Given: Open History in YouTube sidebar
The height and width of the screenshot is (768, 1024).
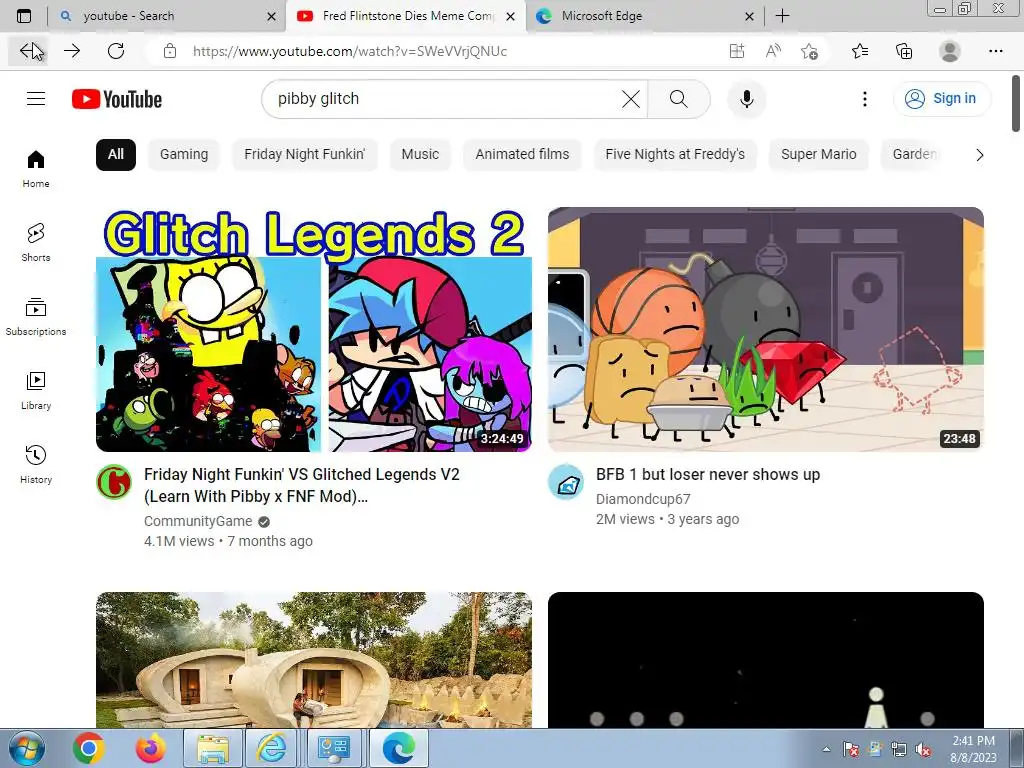Looking at the screenshot, I should [x=36, y=464].
